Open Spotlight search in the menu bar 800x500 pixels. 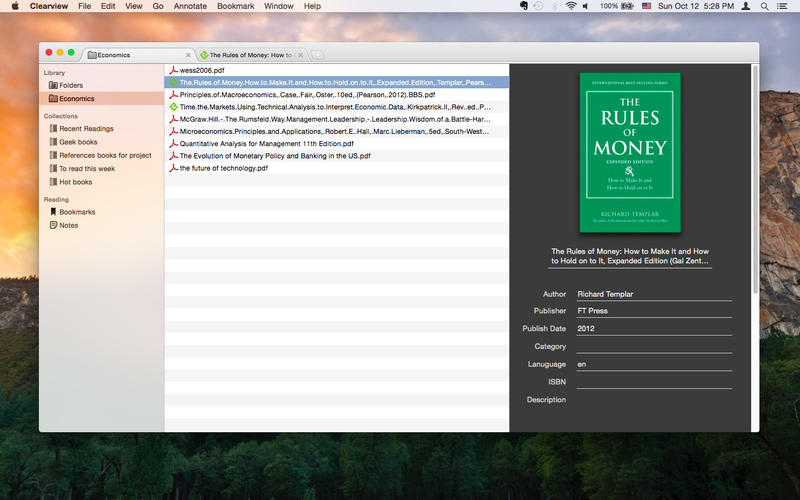763,6
